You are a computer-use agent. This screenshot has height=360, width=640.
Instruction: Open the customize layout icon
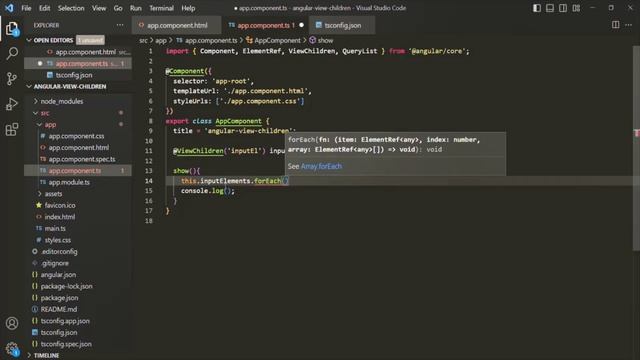pos(576,8)
